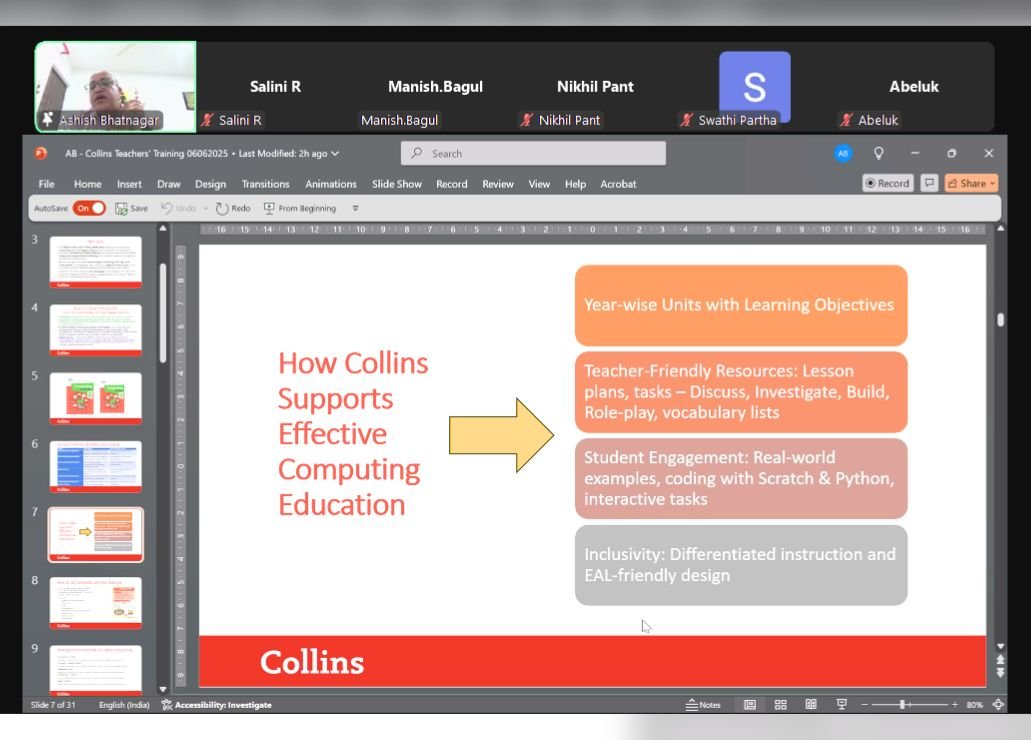This screenshot has width=1031, height=740.
Task: Open the Undo history dropdown arrow
Action: [205, 209]
